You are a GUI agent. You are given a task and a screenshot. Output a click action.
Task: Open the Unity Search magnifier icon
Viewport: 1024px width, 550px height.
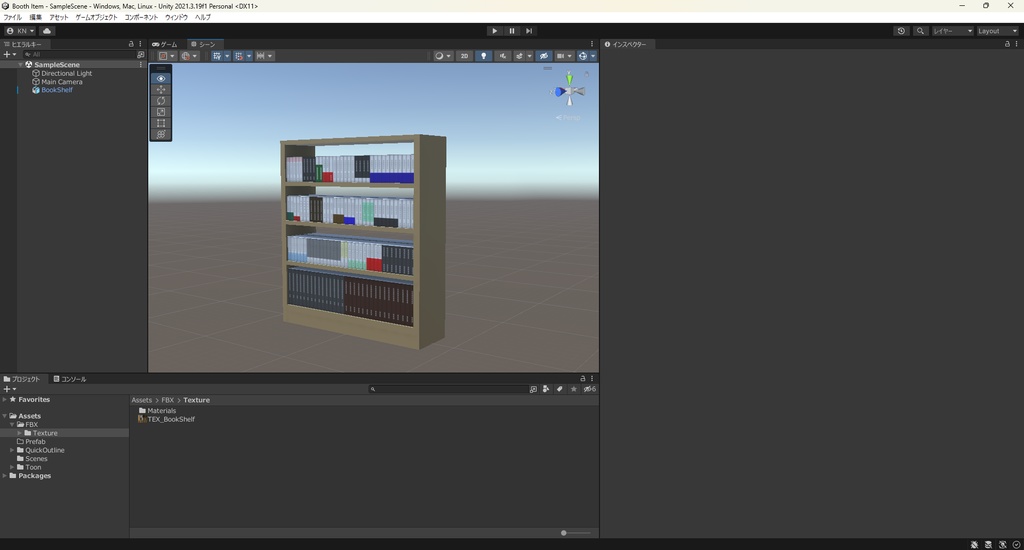(920, 31)
